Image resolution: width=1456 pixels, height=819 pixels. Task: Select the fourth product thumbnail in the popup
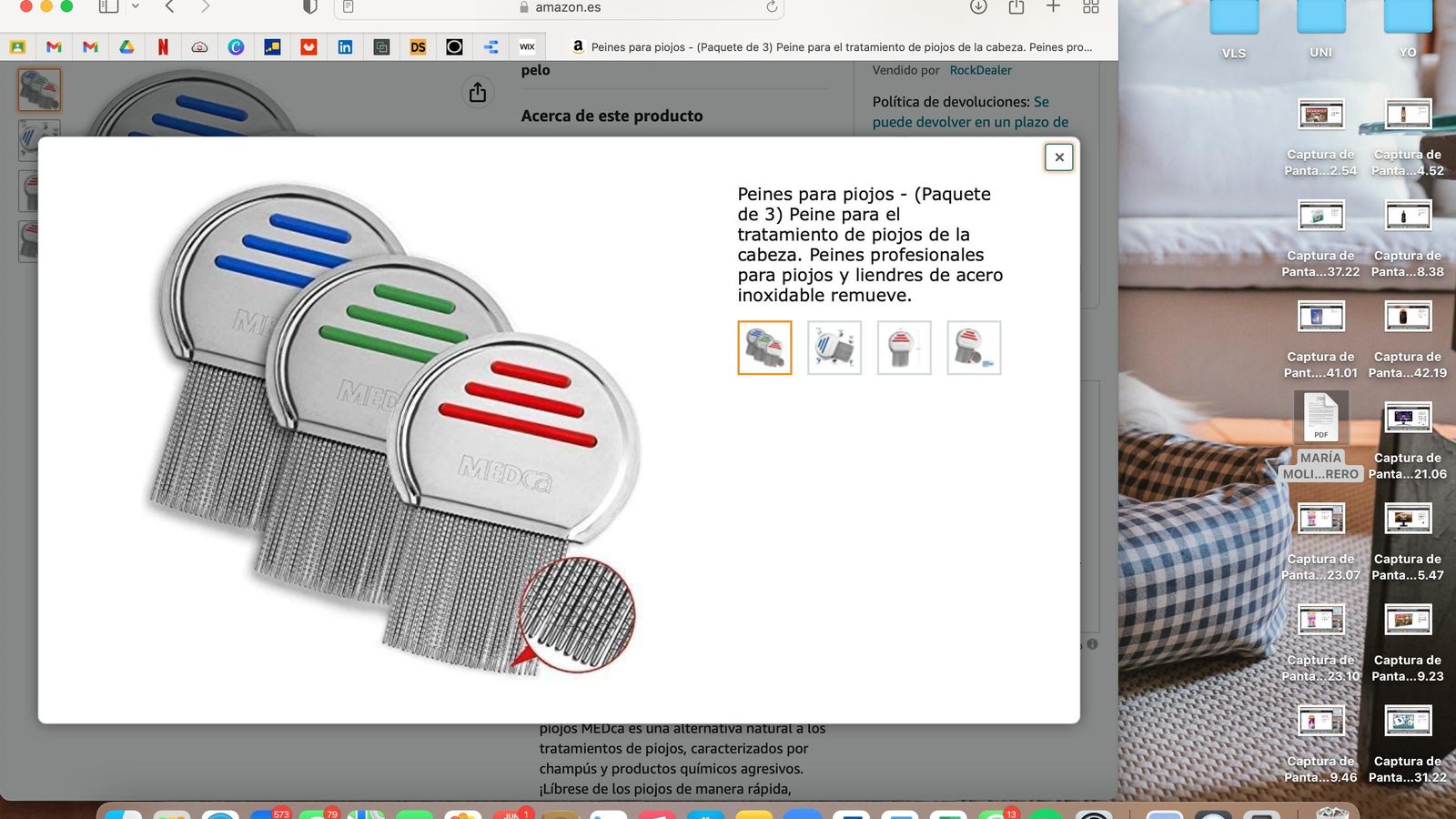(x=974, y=348)
